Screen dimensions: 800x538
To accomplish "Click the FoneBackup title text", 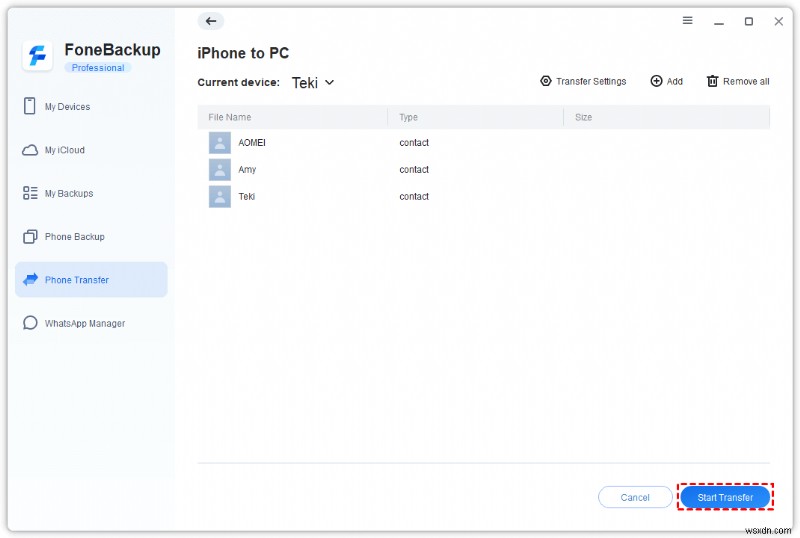I will (112, 50).
